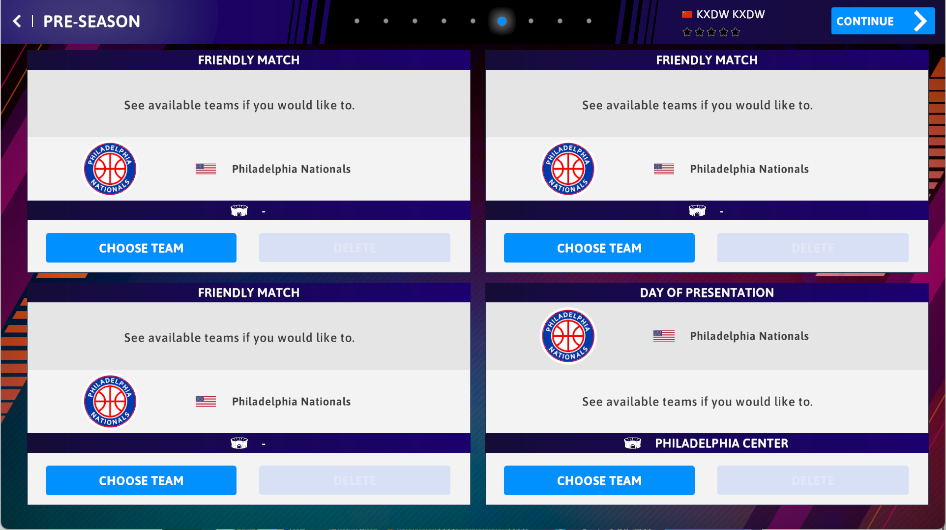Click the stadium icon next to Philadelphia Center
The width and height of the screenshot is (946, 530).
tap(633, 443)
